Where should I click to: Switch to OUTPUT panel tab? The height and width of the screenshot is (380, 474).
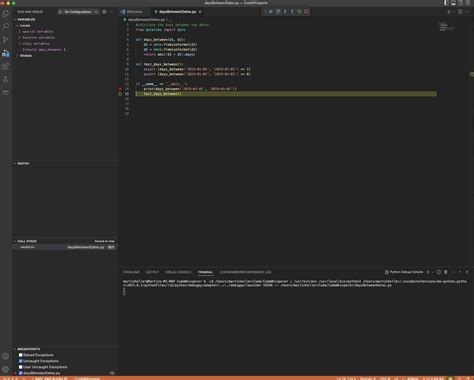(x=152, y=272)
